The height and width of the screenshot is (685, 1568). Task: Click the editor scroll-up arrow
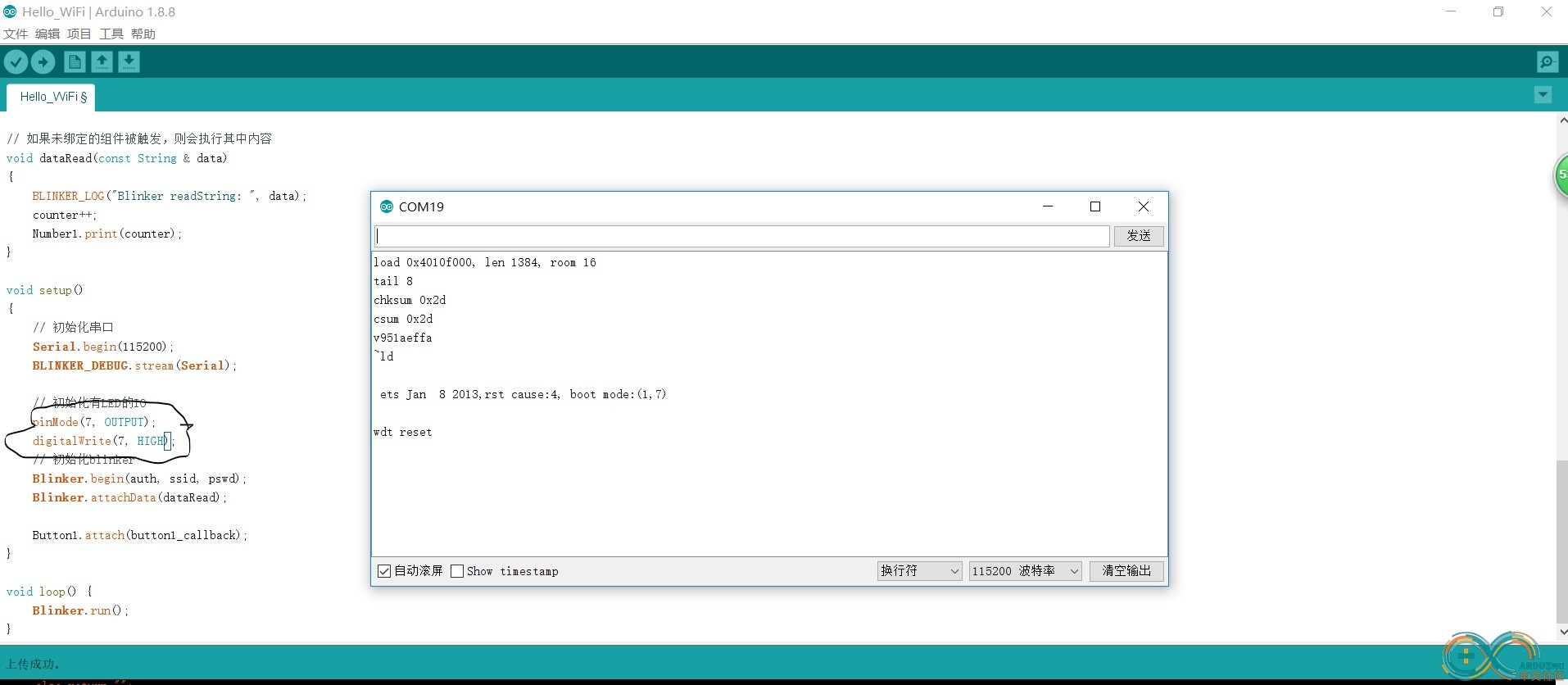[x=1561, y=120]
